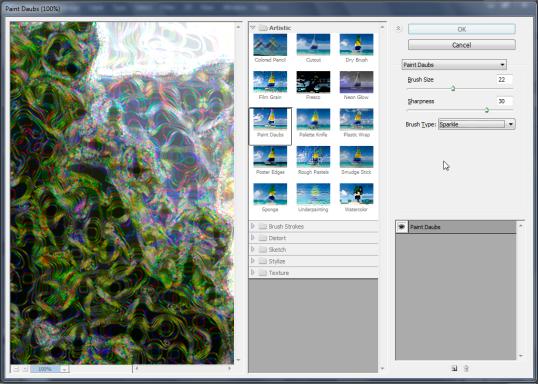Click the zoom in plus button
Viewport: 538px width, 384px height.
(25, 369)
